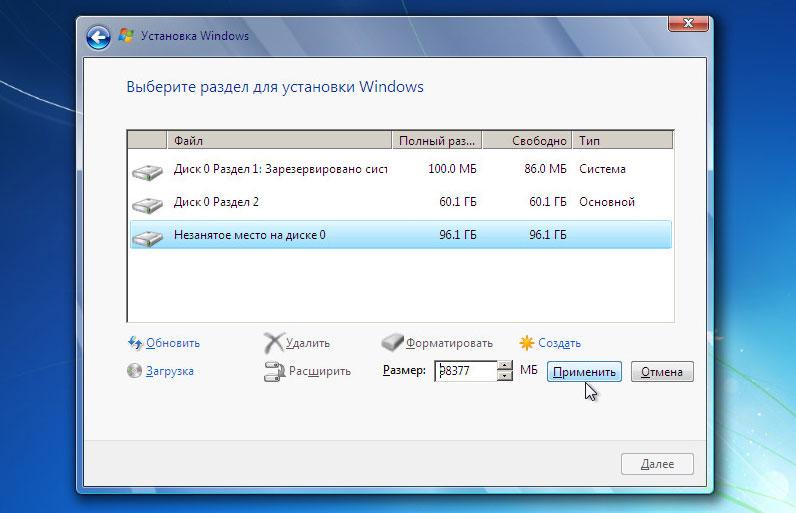Click the Создать star icon
This screenshot has height=513, width=796.
click(526, 343)
